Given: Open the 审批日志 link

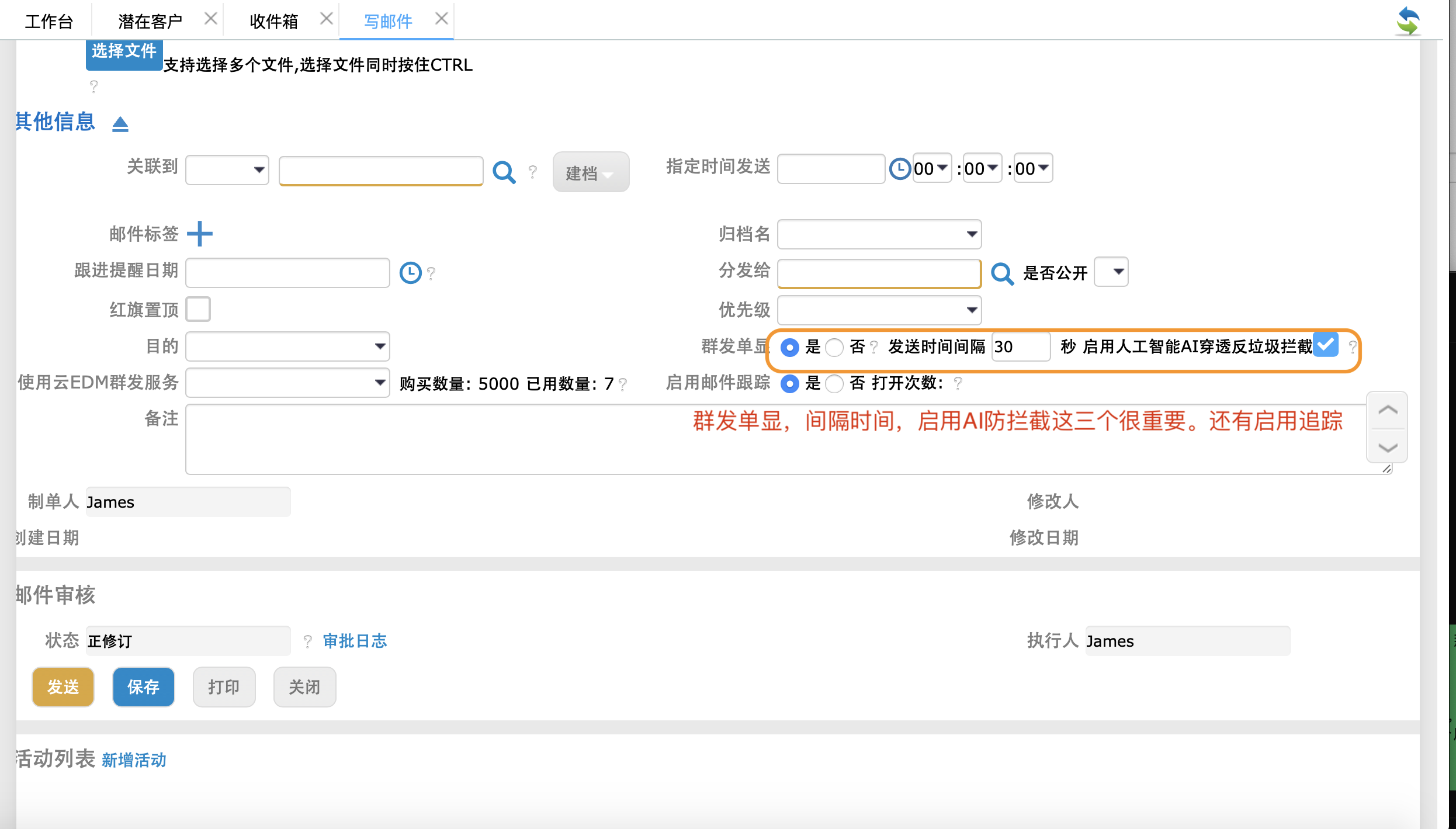Looking at the screenshot, I should 355,641.
